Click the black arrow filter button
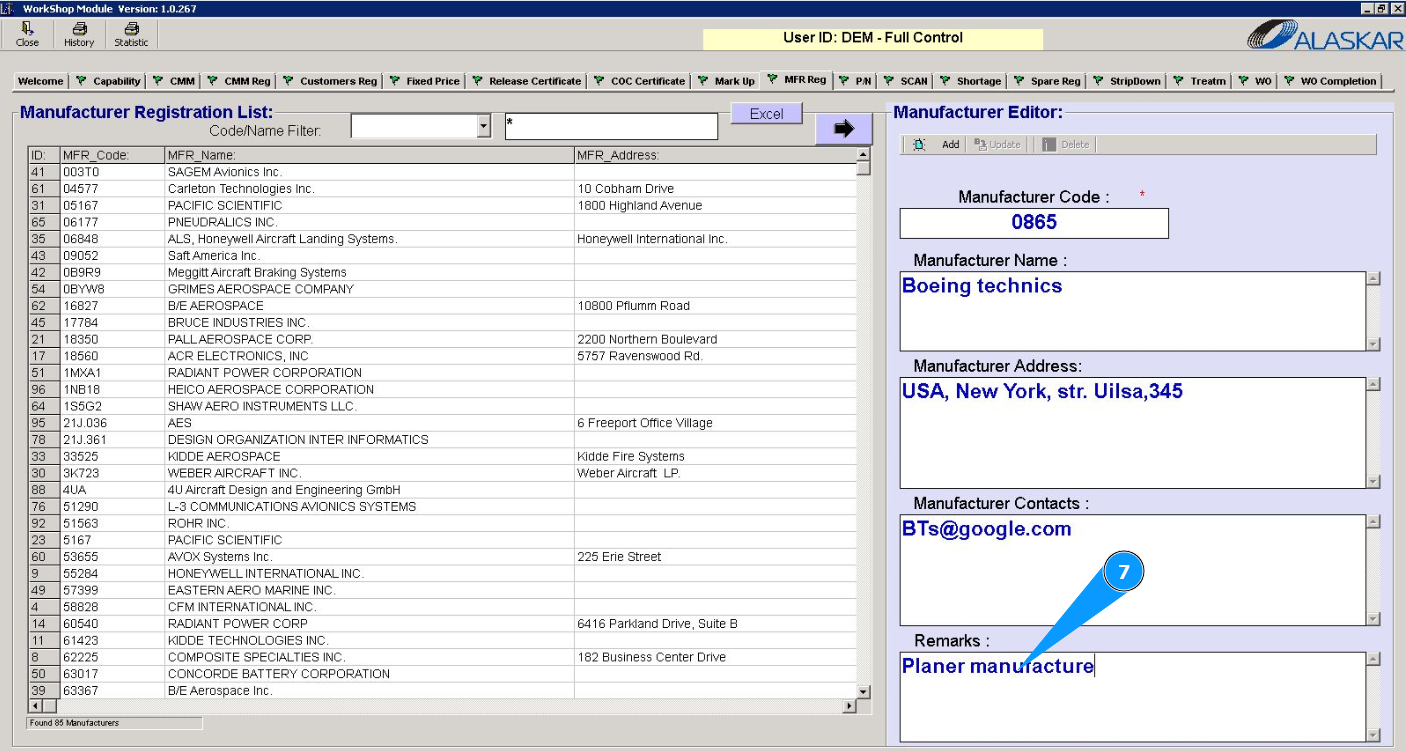This screenshot has width=1406, height=751. click(844, 128)
